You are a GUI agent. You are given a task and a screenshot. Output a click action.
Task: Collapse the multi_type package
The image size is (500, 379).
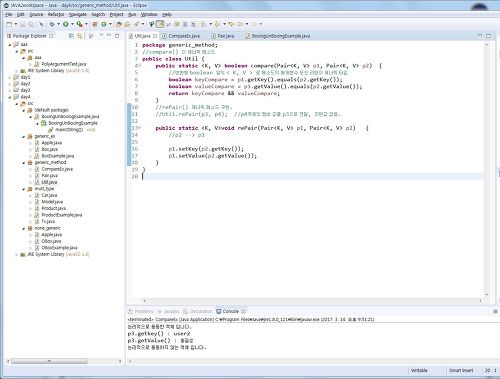pyautogui.click(x=23, y=189)
